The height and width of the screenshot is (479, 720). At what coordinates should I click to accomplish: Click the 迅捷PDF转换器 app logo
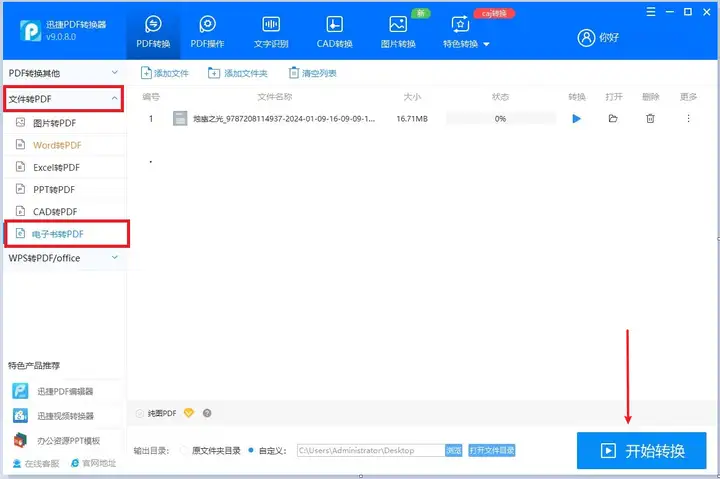click(30, 31)
